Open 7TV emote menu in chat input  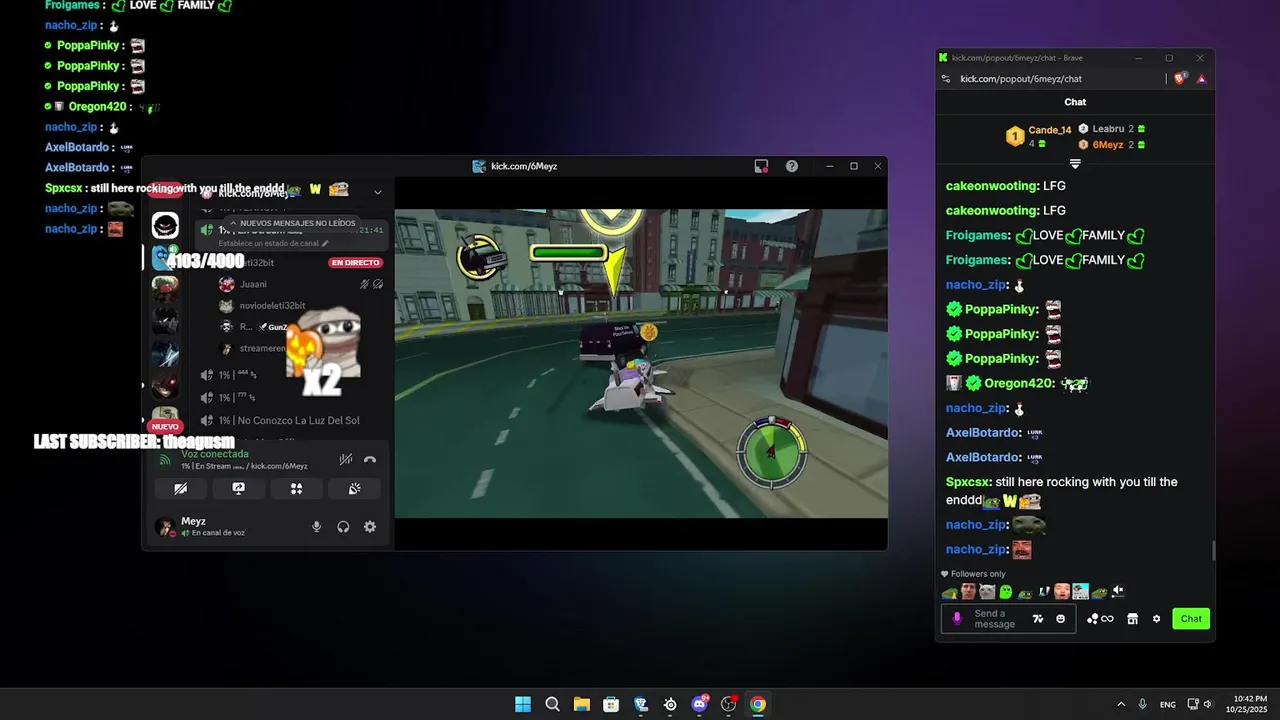tap(1038, 619)
